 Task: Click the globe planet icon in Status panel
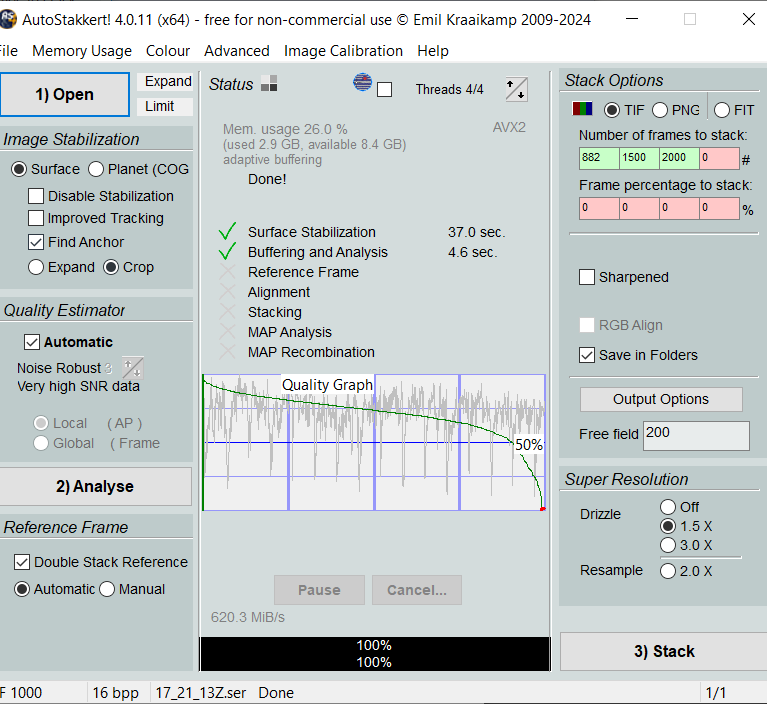click(362, 82)
